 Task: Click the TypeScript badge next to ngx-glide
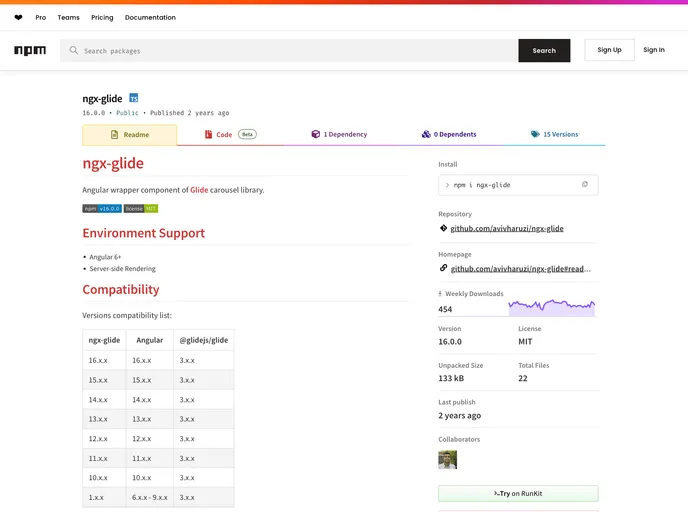click(x=134, y=98)
